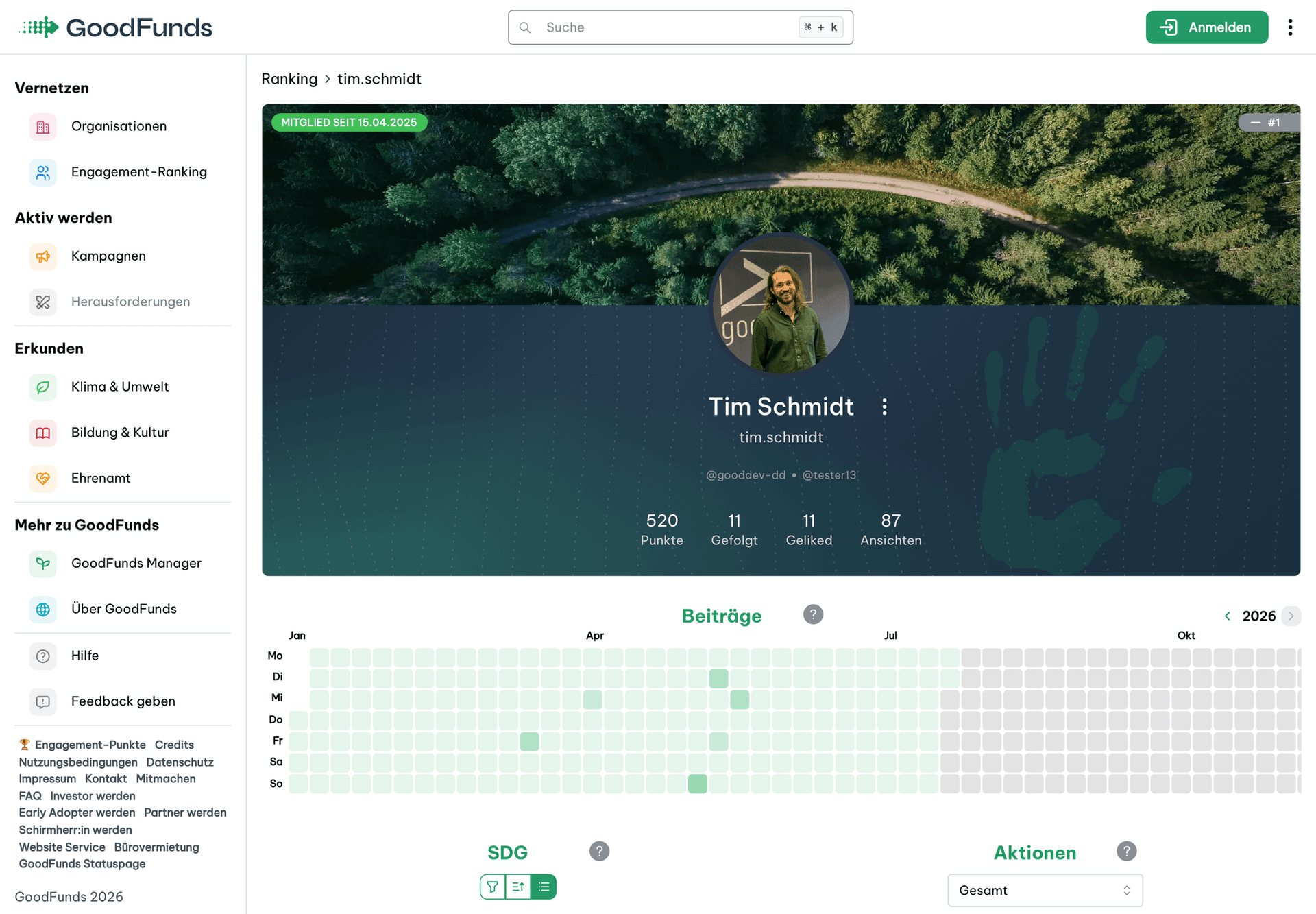Click the Mitmachen footer link
1316x914 pixels.
click(x=166, y=779)
